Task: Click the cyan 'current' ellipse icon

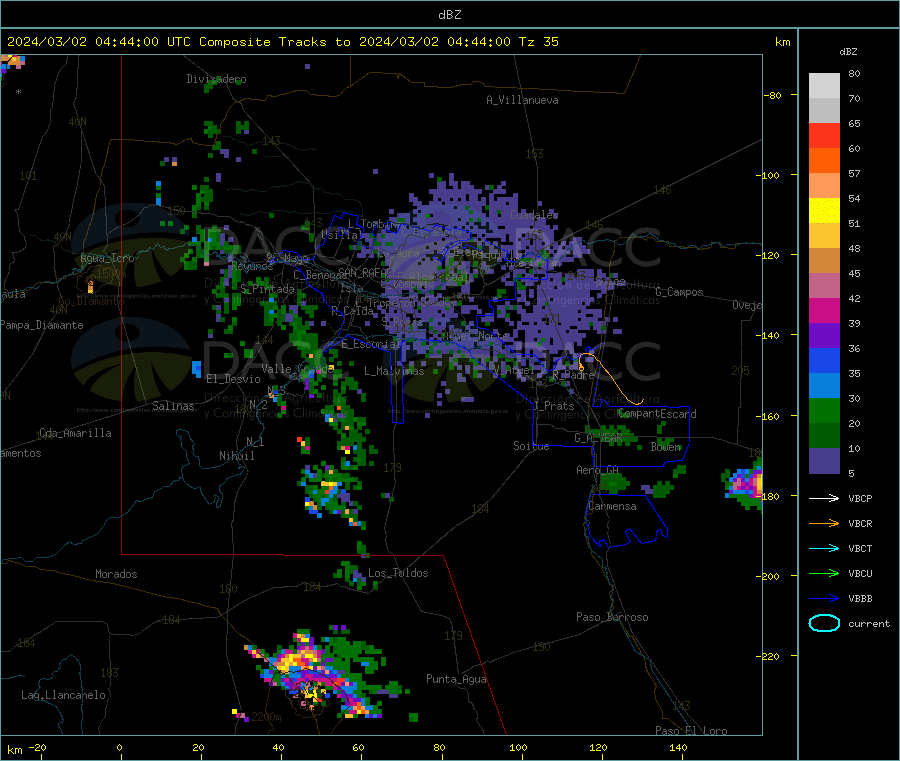Action: tap(824, 623)
